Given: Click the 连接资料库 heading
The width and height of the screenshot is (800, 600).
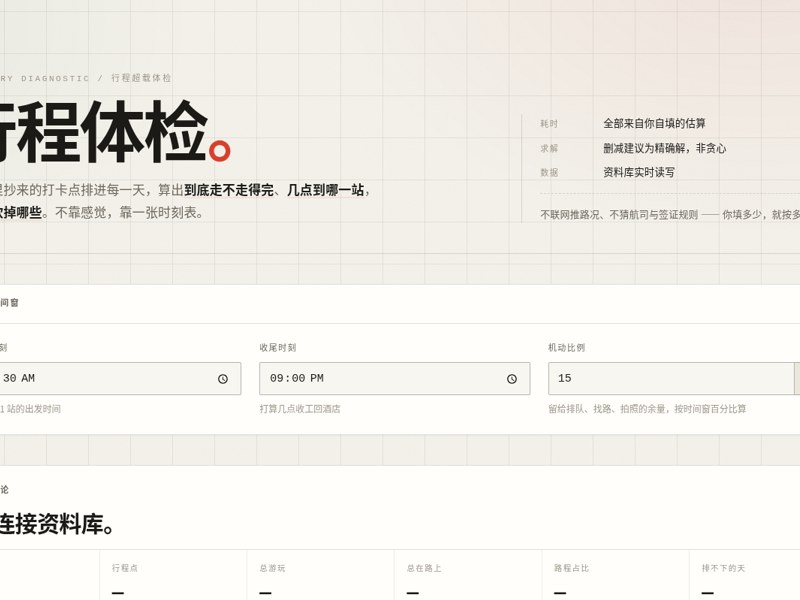Looking at the screenshot, I should pyautogui.click(x=57, y=524).
